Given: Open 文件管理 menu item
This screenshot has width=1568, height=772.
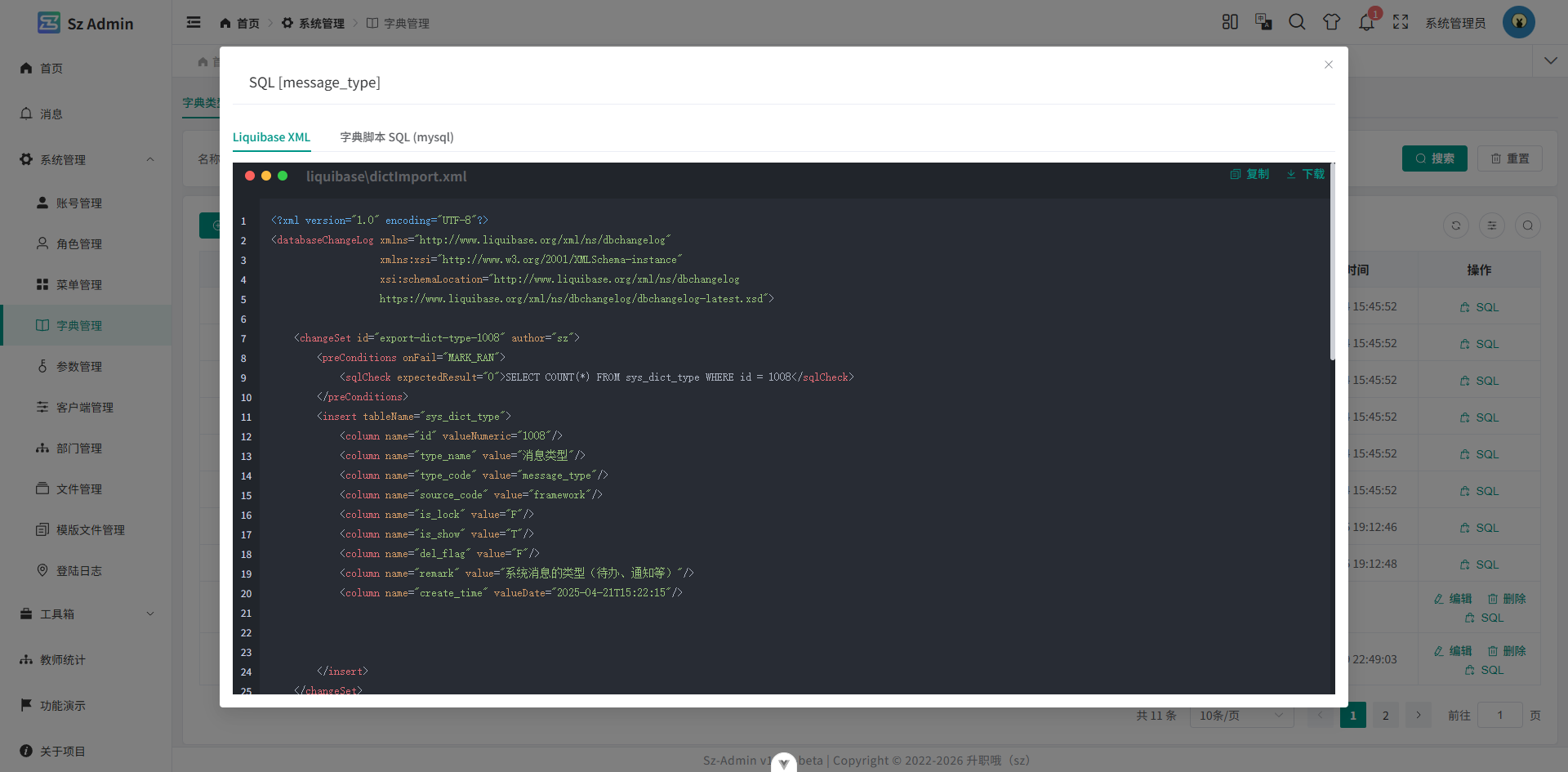Looking at the screenshot, I should [x=86, y=489].
